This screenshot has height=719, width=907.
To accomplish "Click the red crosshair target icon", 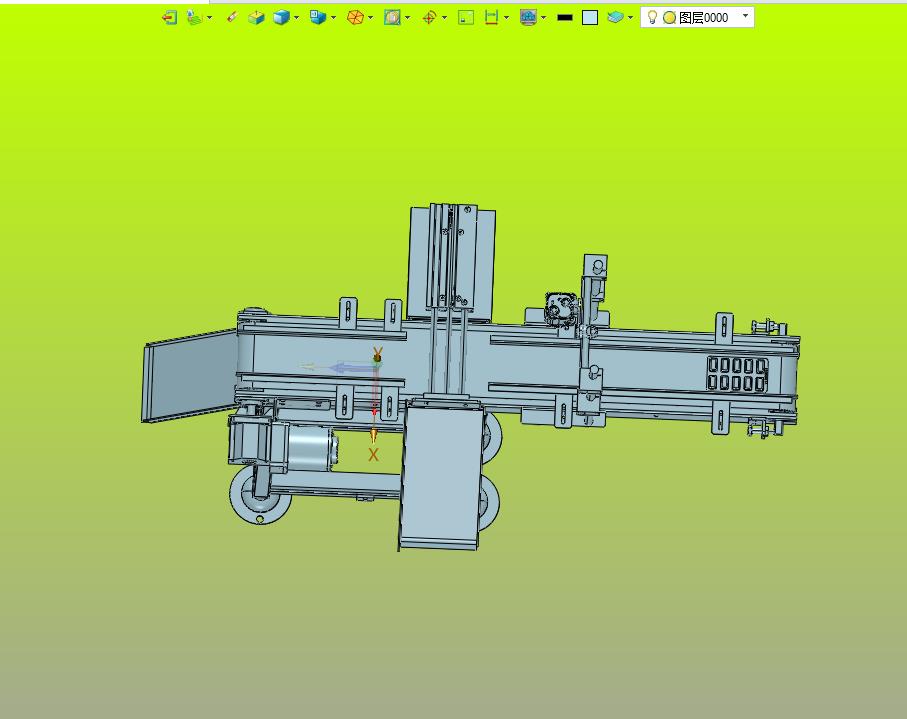I will (429, 18).
